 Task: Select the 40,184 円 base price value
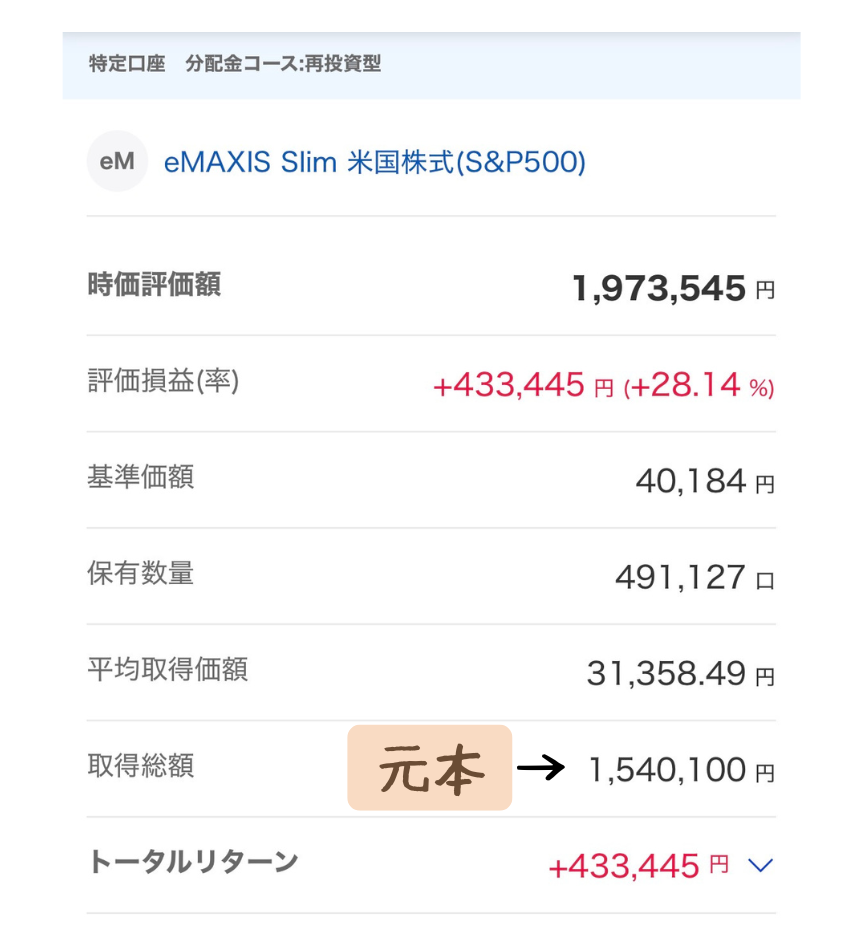[704, 482]
